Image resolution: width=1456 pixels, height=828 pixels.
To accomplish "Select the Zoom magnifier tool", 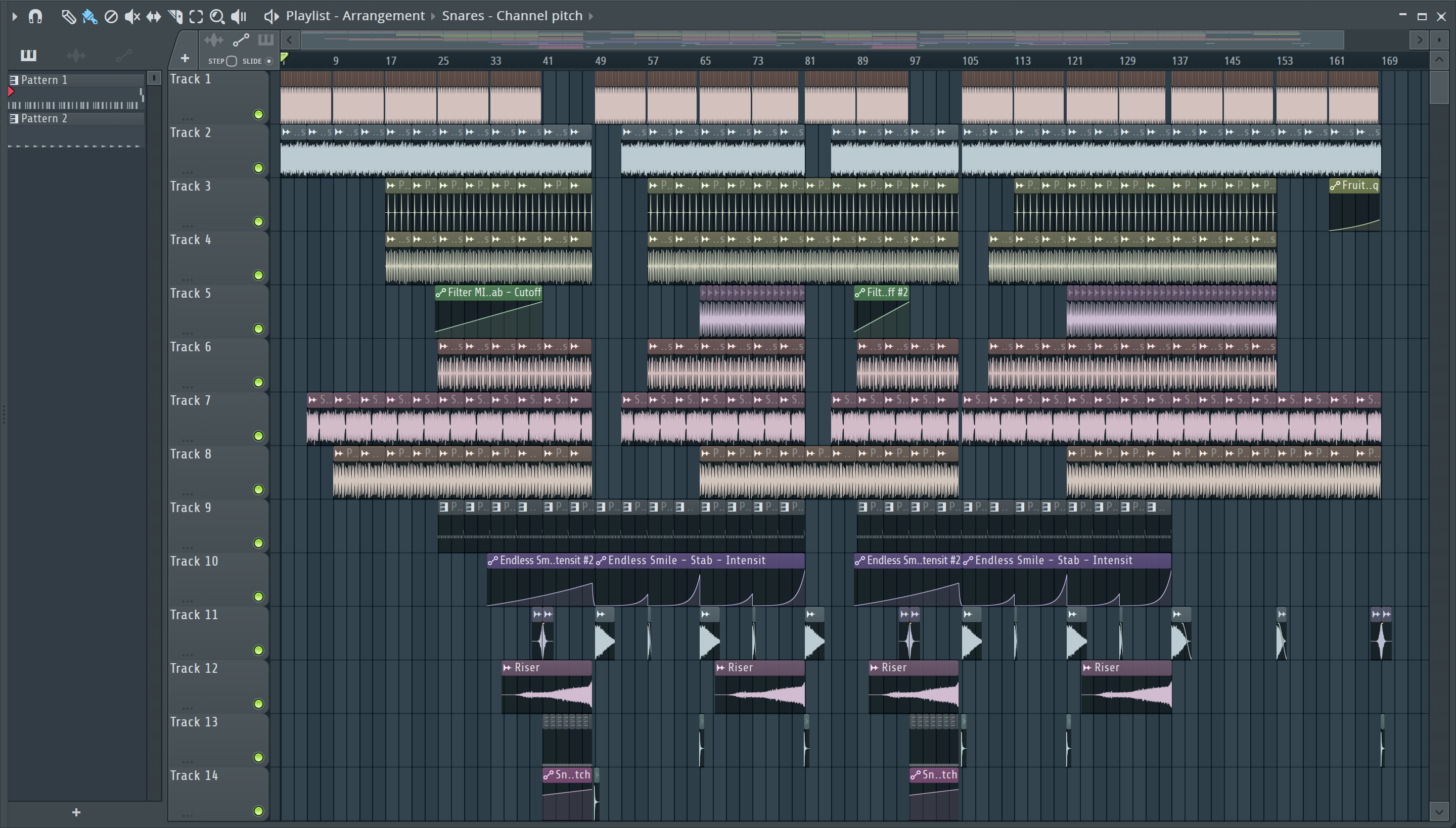I will click(x=217, y=17).
